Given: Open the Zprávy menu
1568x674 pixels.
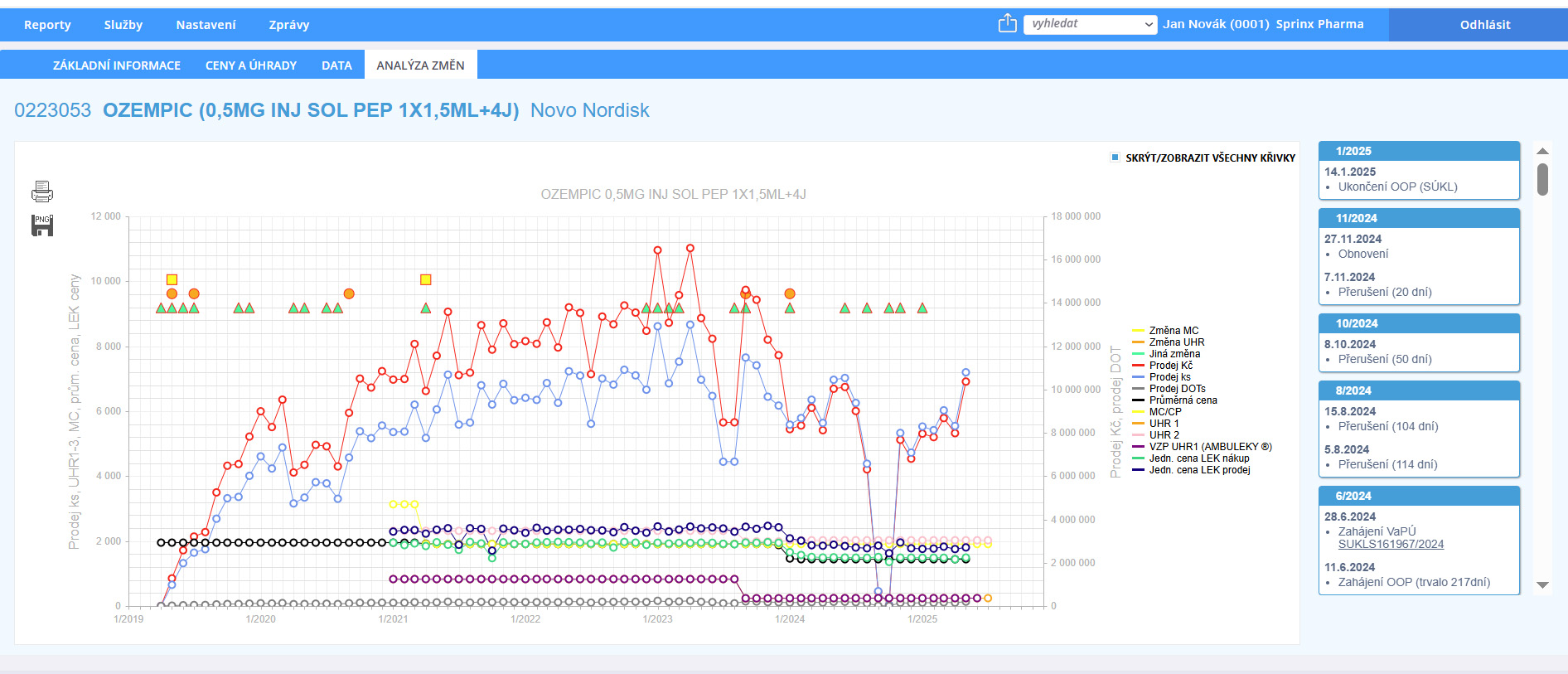Looking at the screenshot, I should point(289,25).
